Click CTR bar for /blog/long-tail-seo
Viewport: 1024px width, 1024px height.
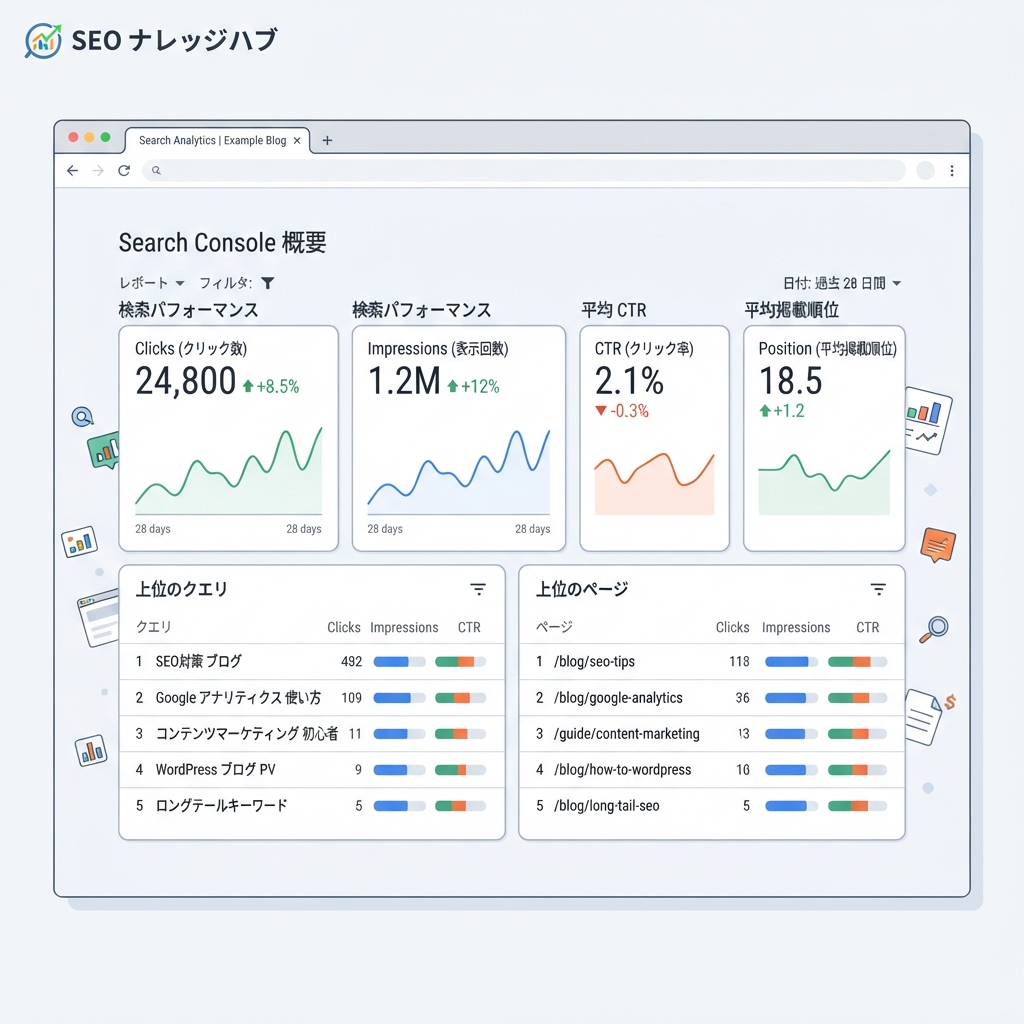857,806
